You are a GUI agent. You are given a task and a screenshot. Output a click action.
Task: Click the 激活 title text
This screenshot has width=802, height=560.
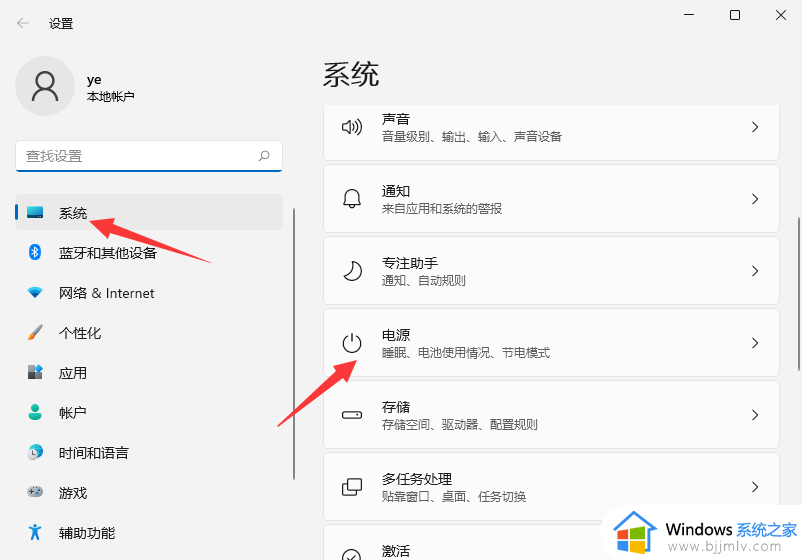pyautogui.click(x=396, y=551)
